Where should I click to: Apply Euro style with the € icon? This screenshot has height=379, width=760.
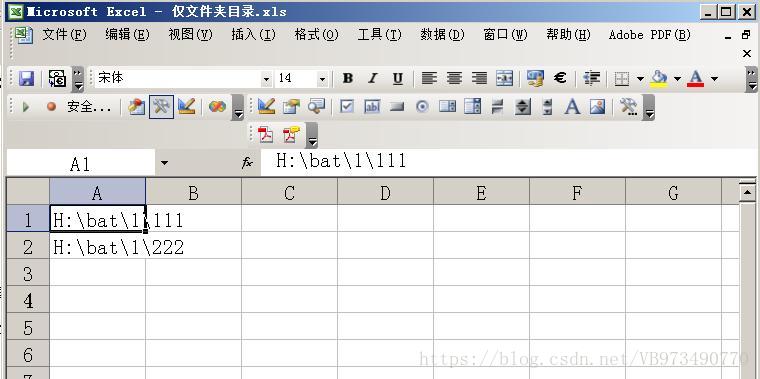[560, 78]
